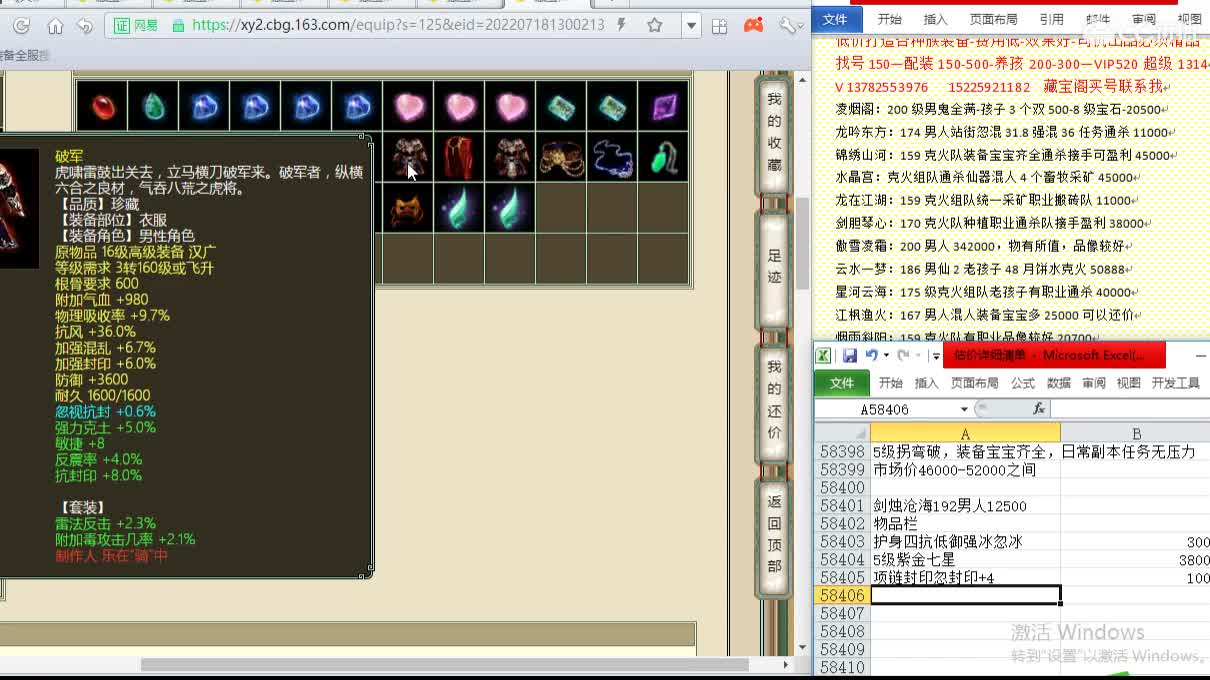Open 足迹 side button
The width and height of the screenshot is (1210, 680).
click(x=774, y=270)
